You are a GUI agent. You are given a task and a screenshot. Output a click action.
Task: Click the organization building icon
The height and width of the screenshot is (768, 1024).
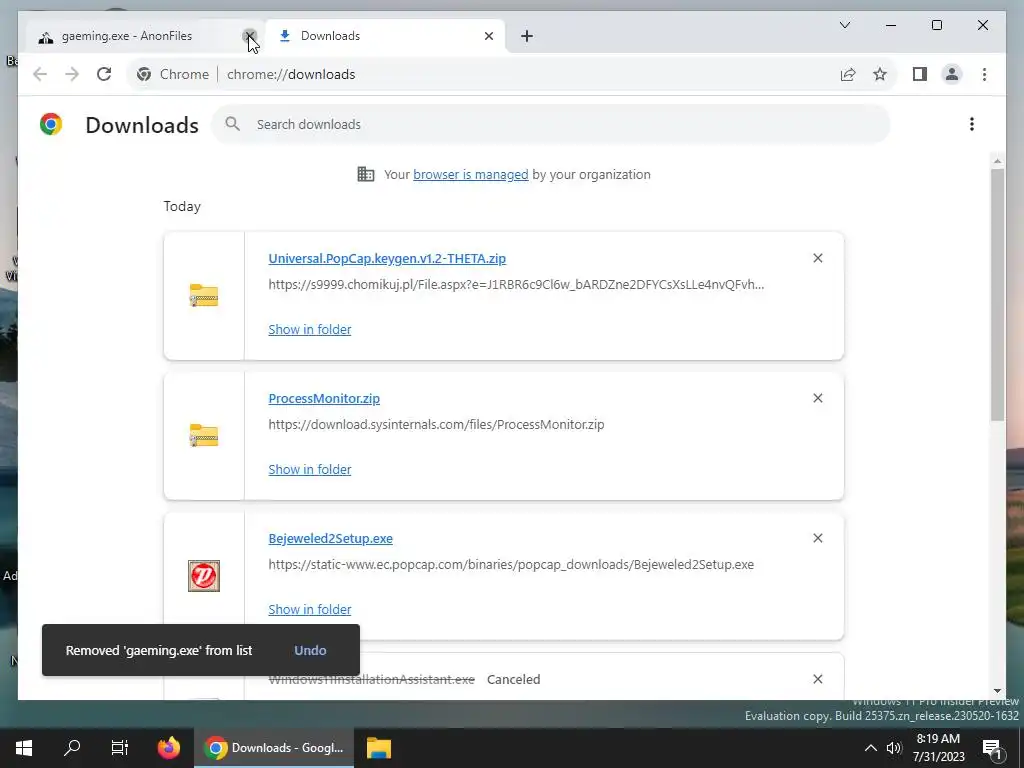click(x=366, y=174)
